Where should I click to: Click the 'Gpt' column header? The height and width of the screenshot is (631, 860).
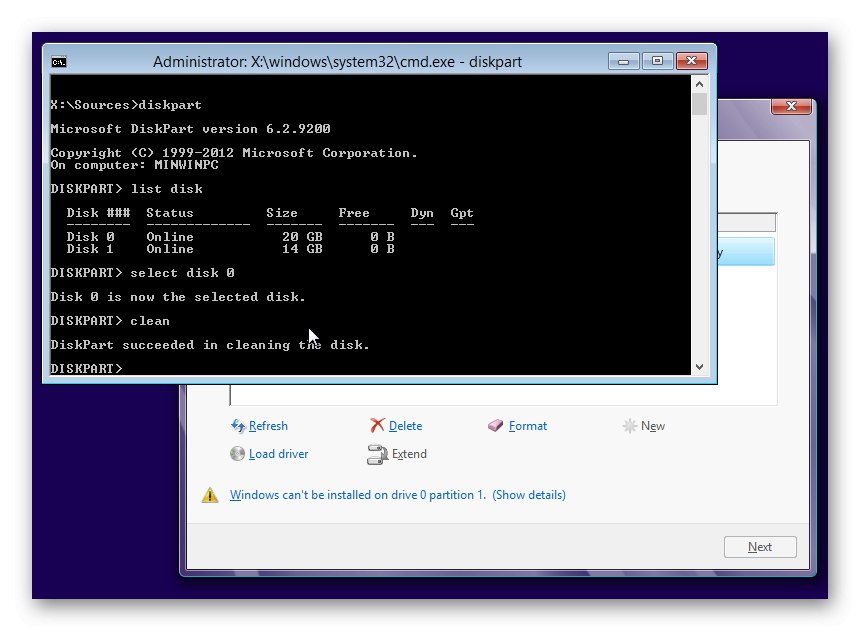coord(462,213)
